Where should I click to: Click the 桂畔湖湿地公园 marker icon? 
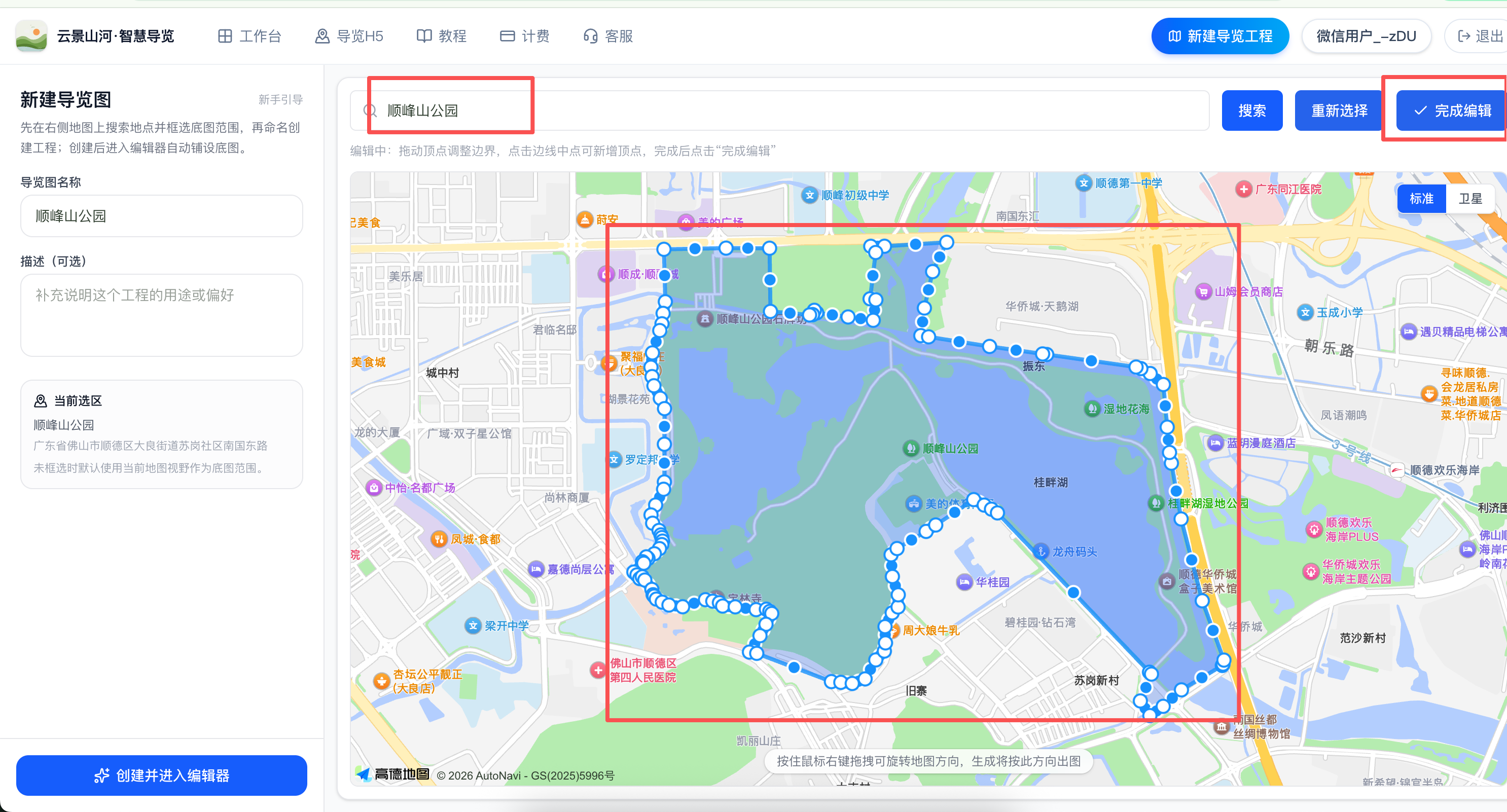(x=1156, y=503)
